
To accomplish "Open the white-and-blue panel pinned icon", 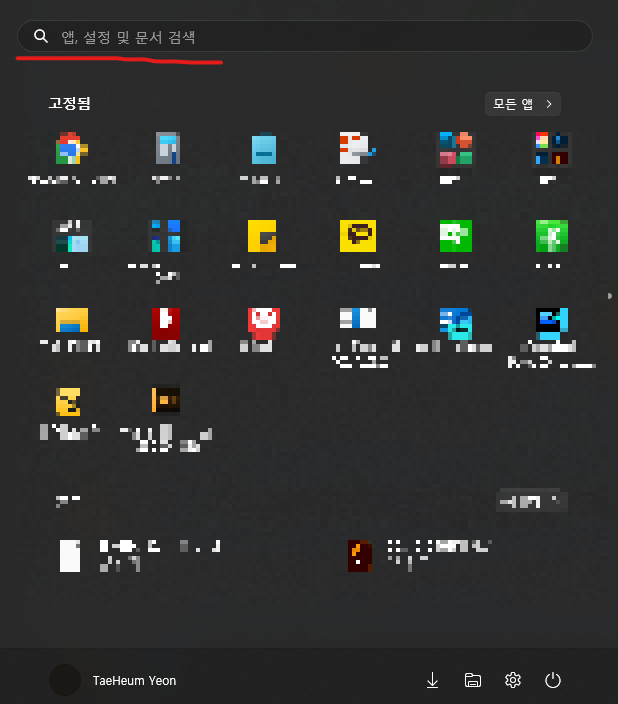I will (x=358, y=318).
